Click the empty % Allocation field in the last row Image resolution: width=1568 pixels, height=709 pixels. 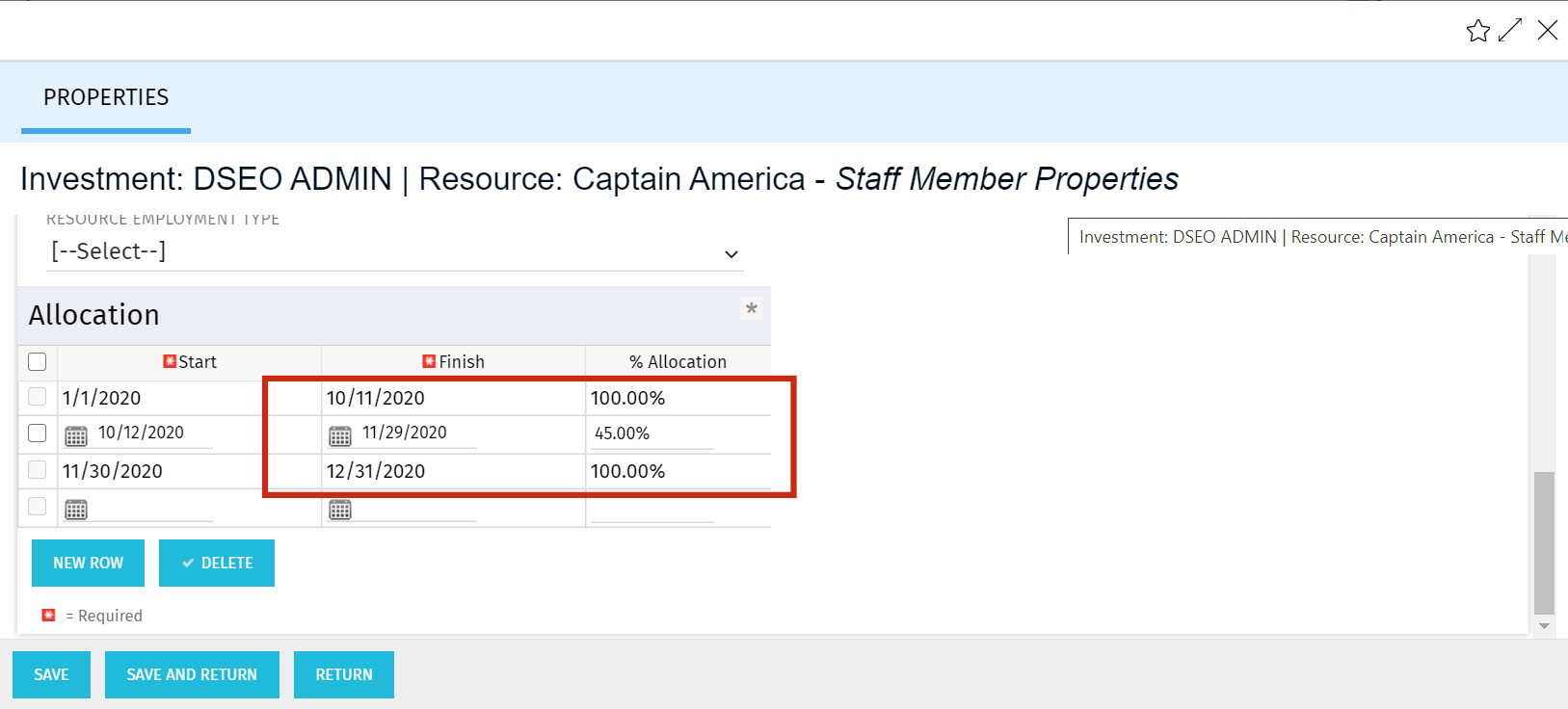tap(652, 509)
